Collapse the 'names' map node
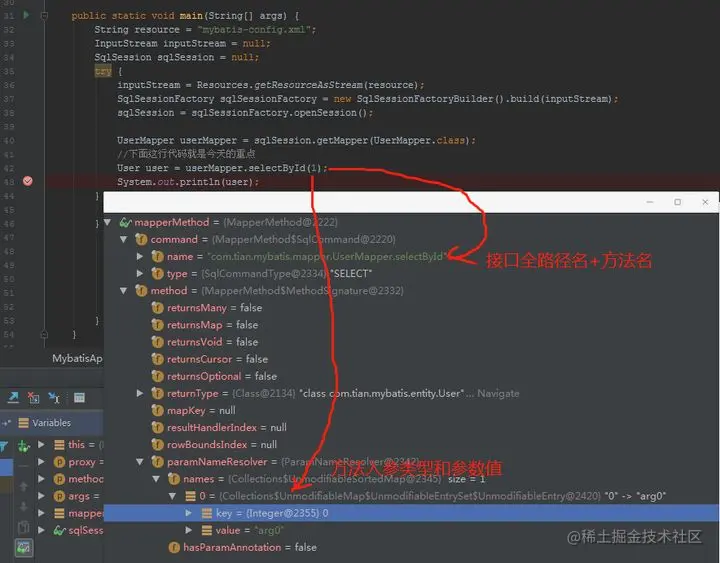 coord(156,479)
